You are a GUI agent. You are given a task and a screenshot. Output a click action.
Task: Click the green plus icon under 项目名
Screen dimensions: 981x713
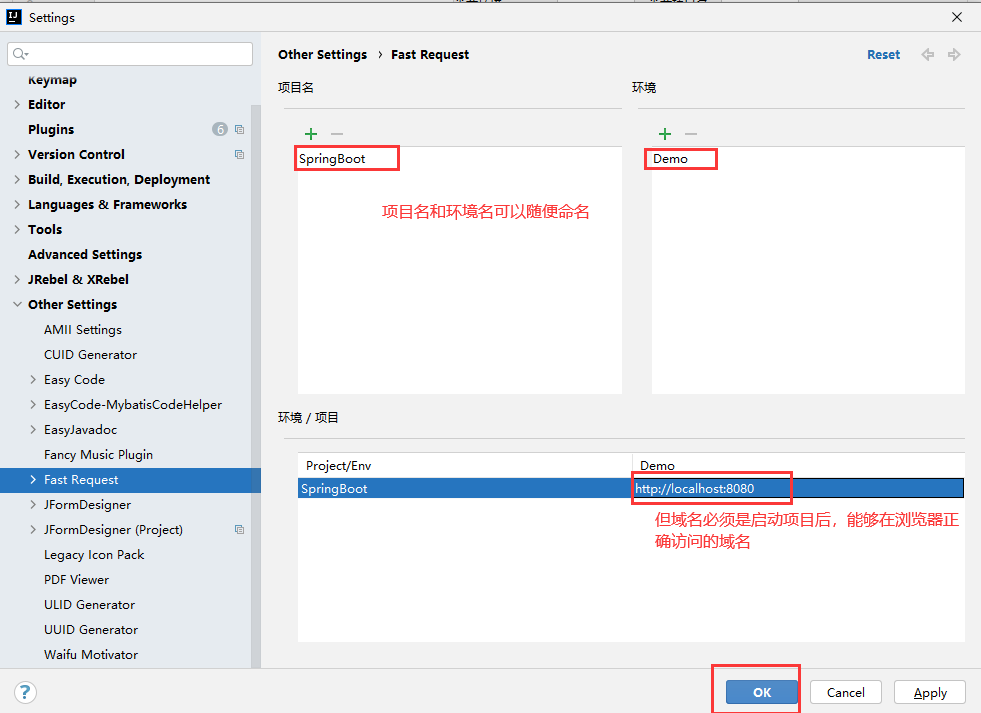pos(311,133)
